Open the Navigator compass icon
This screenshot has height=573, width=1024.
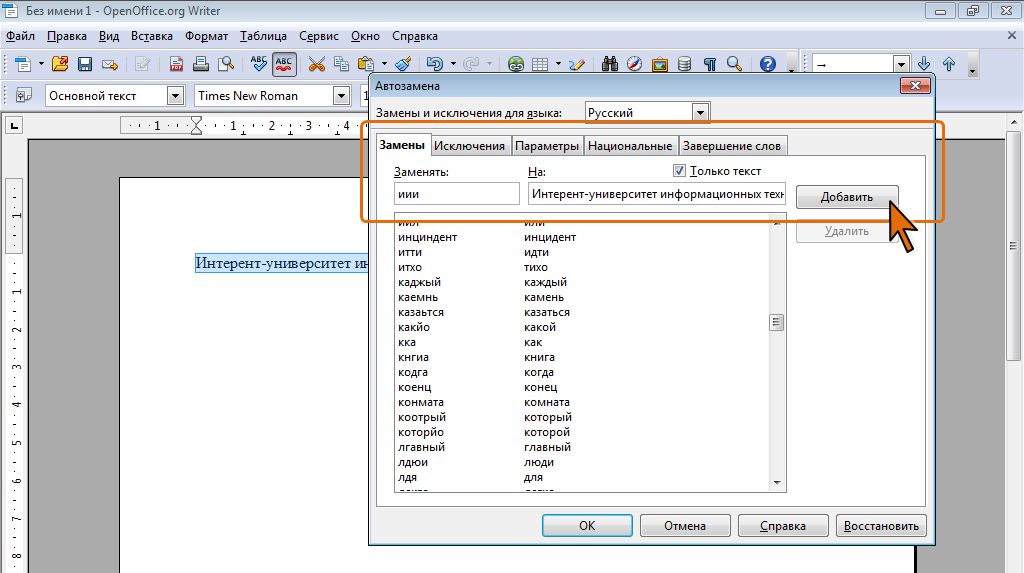pyautogui.click(x=635, y=64)
